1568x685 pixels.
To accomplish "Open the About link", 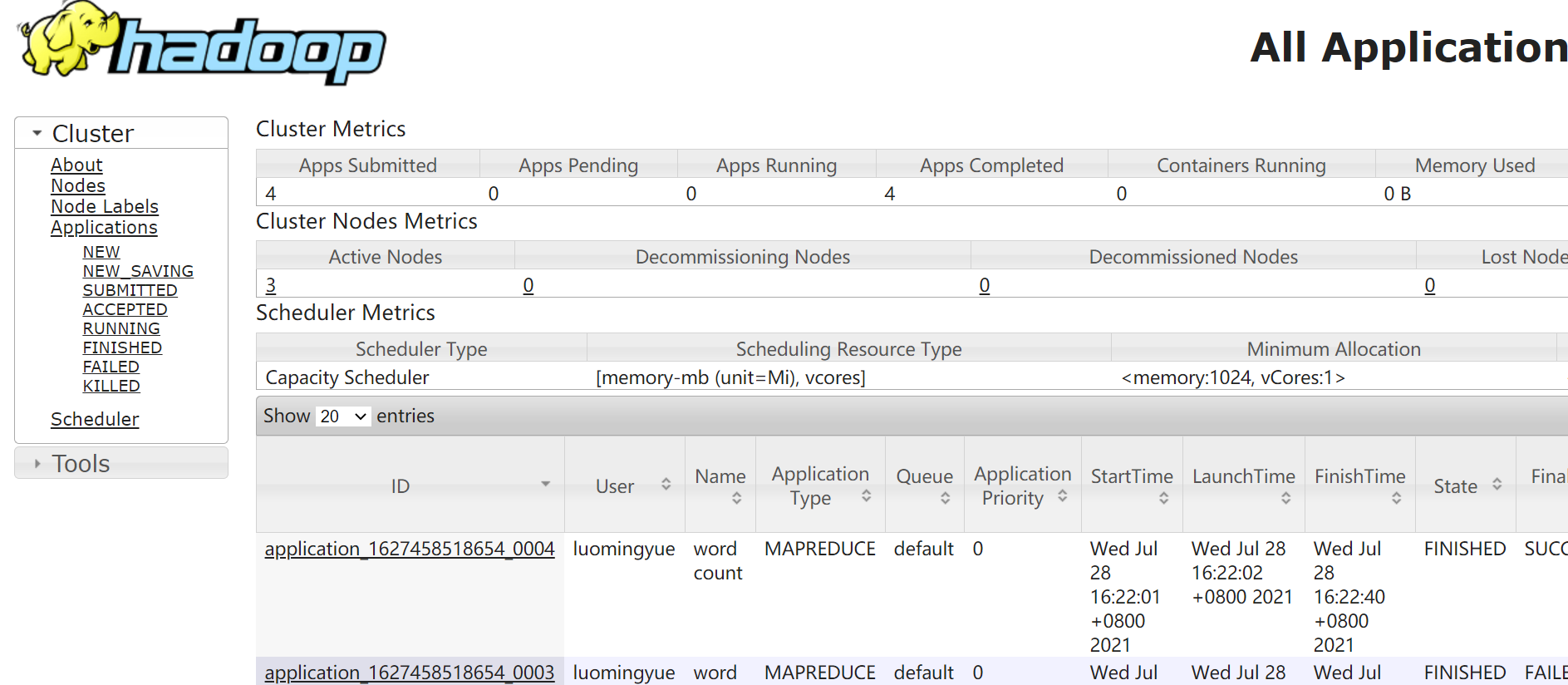I will 76,165.
